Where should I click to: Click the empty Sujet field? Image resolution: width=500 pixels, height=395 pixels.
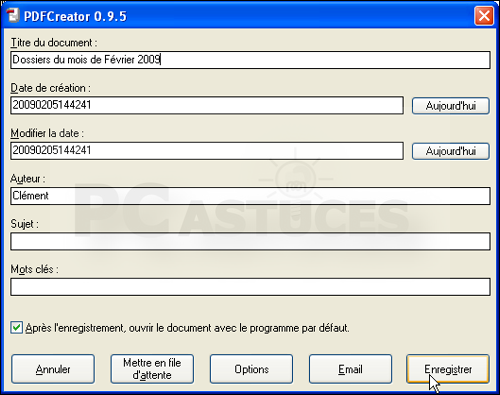click(250, 241)
